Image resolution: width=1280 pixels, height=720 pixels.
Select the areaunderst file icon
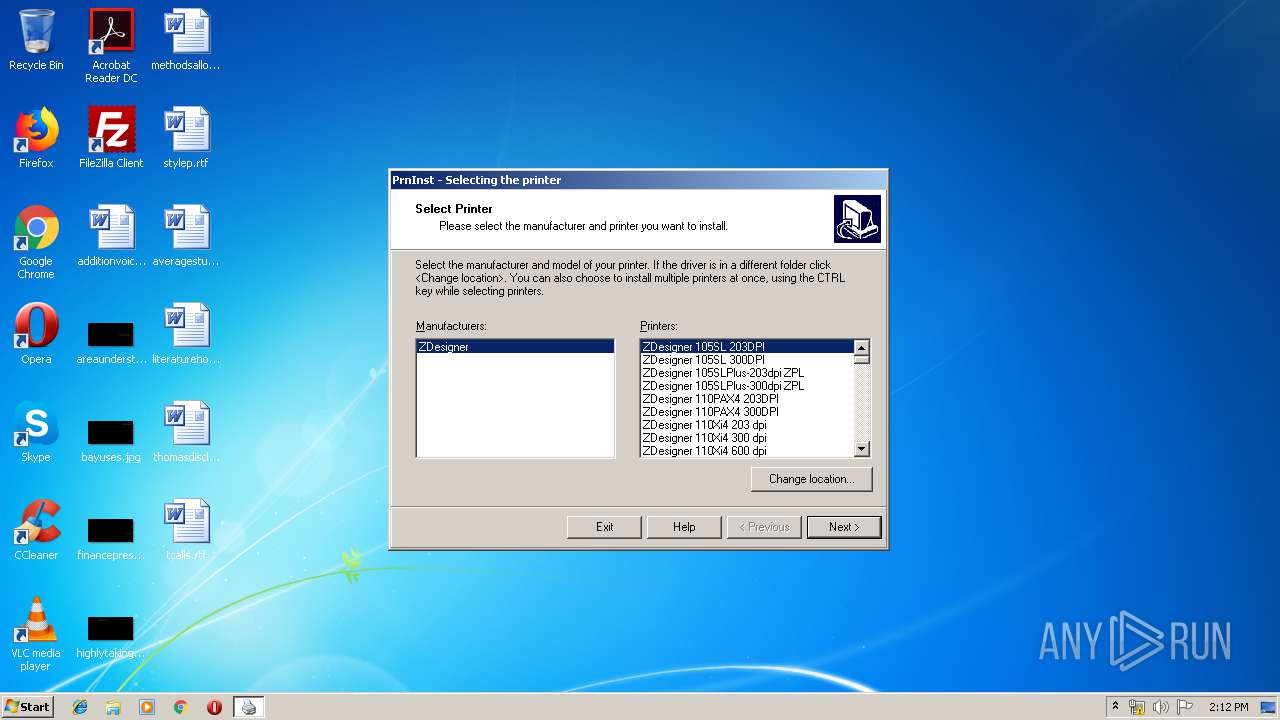point(111,340)
